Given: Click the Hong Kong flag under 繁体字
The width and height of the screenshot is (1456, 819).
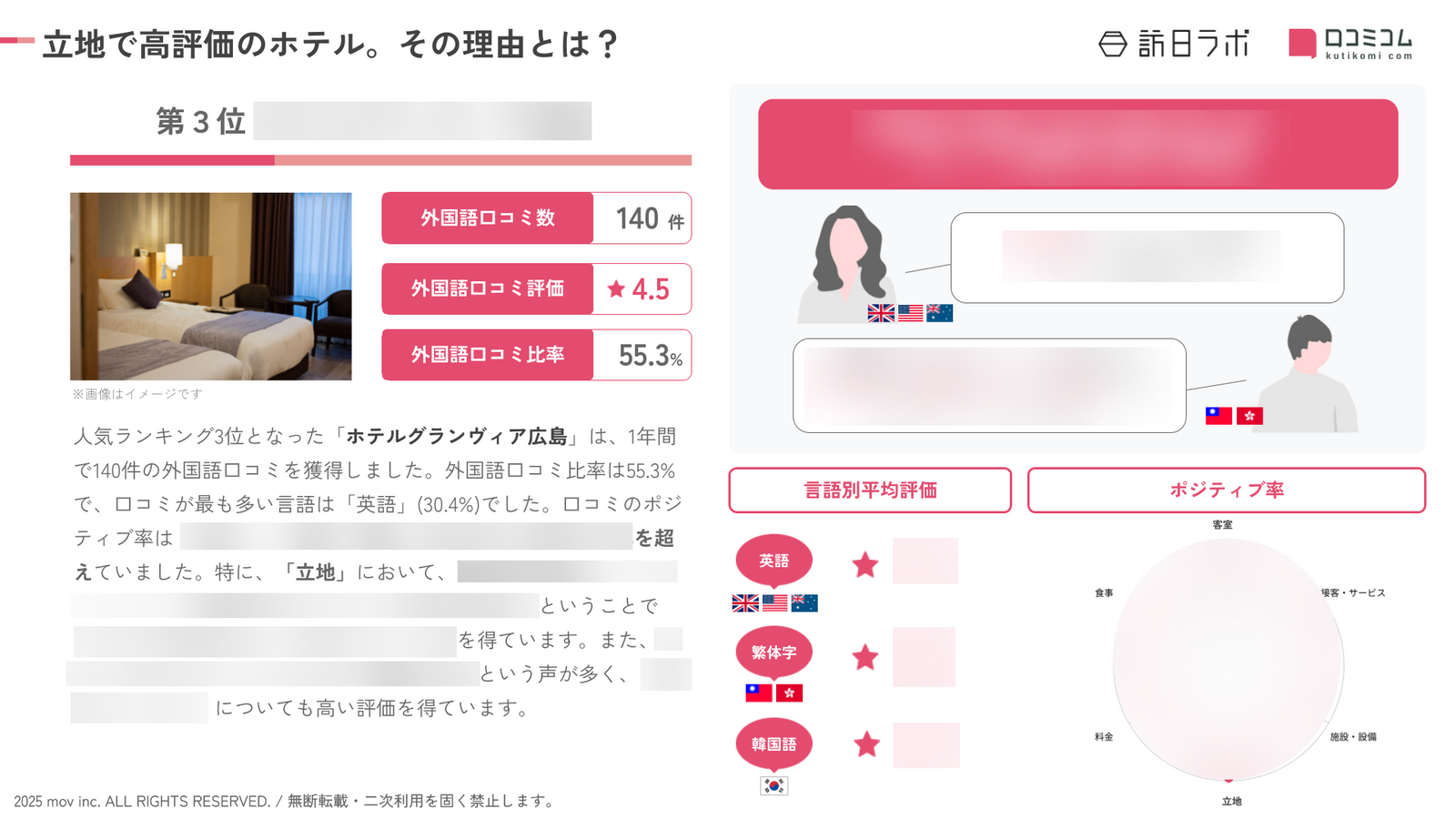Looking at the screenshot, I should 789,693.
